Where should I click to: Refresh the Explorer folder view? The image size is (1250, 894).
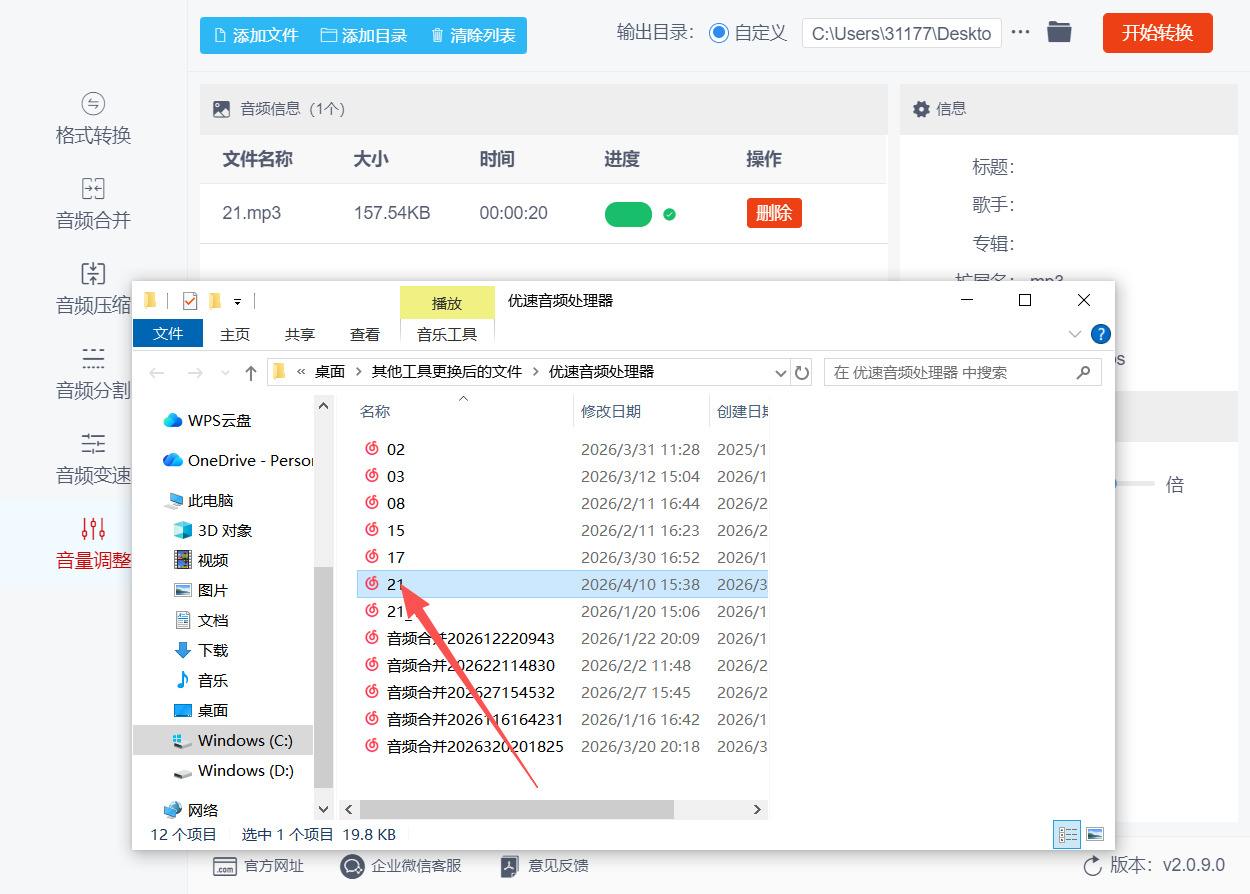pyautogui.click(x=802, y=373)
